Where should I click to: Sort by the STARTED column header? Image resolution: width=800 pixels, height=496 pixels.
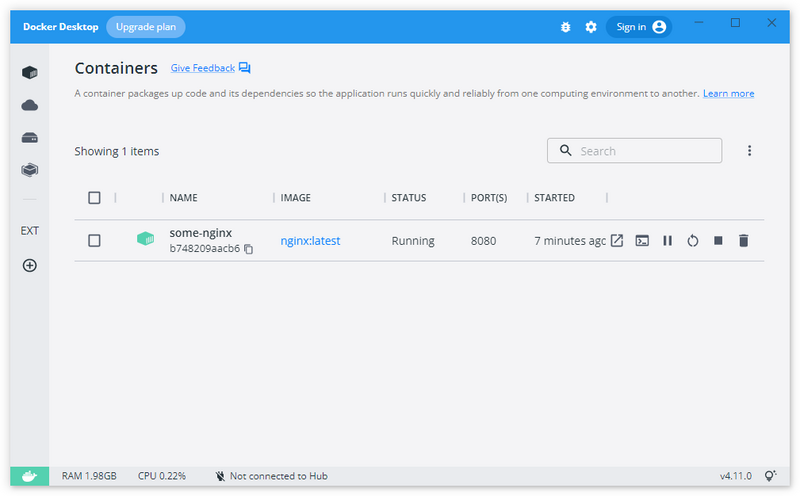[554, 198]
